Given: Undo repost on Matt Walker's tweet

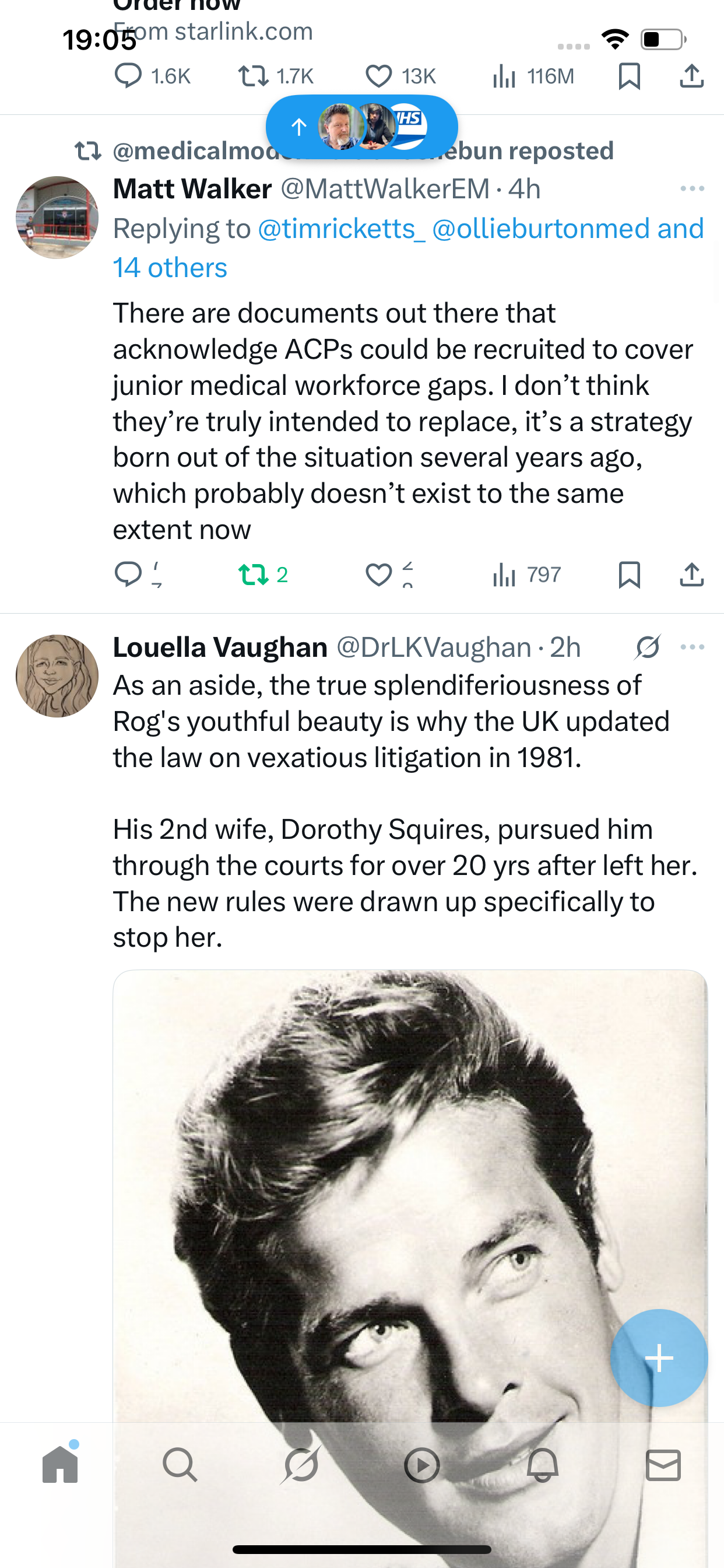Looking at the screenshot, I should [x=262, y=574].
